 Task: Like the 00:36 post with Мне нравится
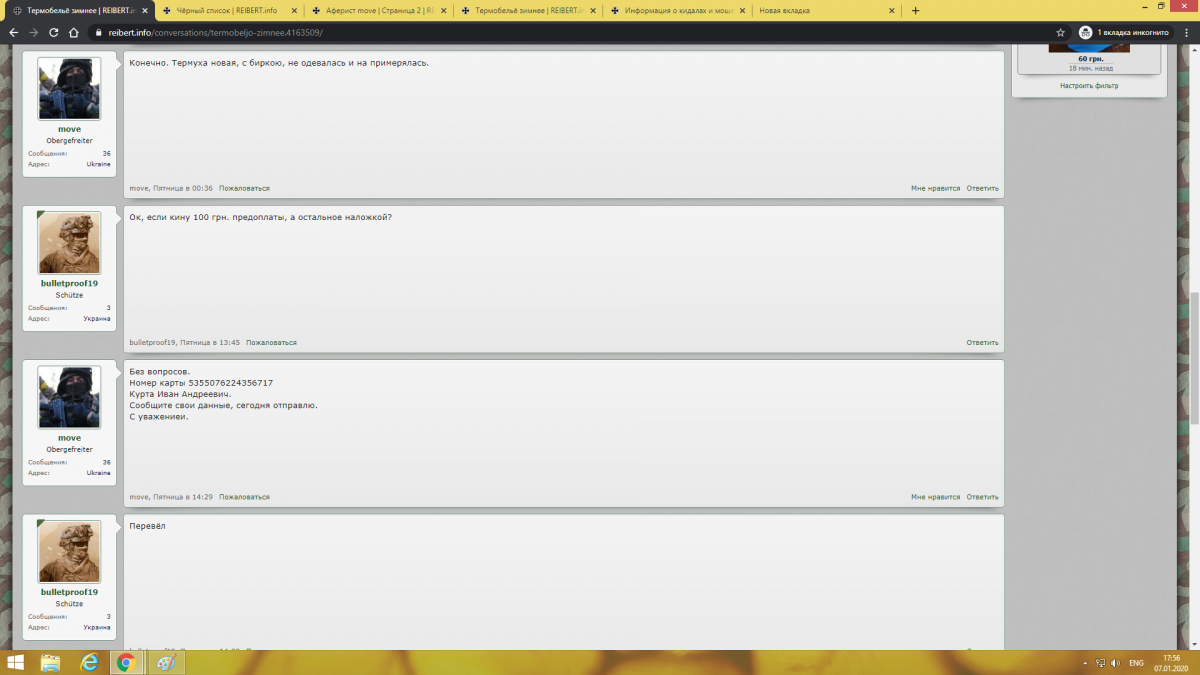tap(935, 188)
